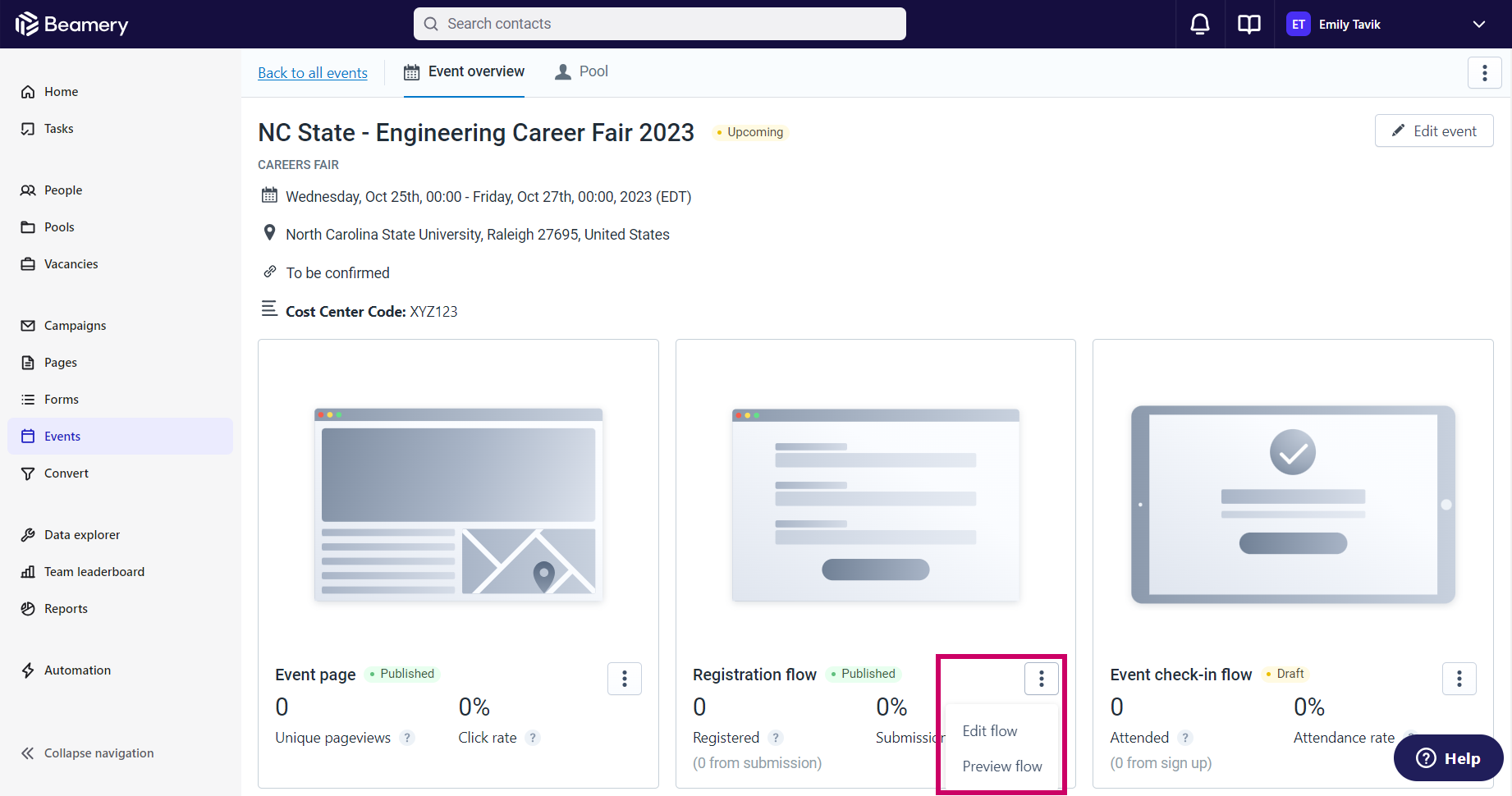Click Published badge on Registration flow

click(864, 674)
